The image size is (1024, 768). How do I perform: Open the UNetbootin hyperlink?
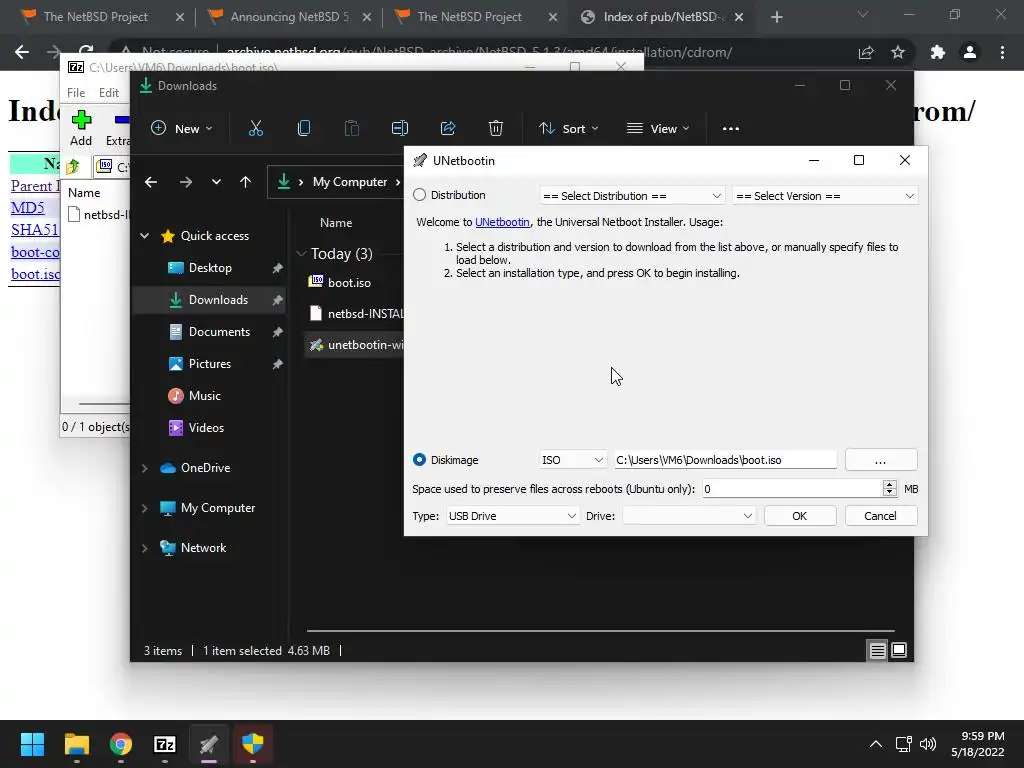pos(502,222)
